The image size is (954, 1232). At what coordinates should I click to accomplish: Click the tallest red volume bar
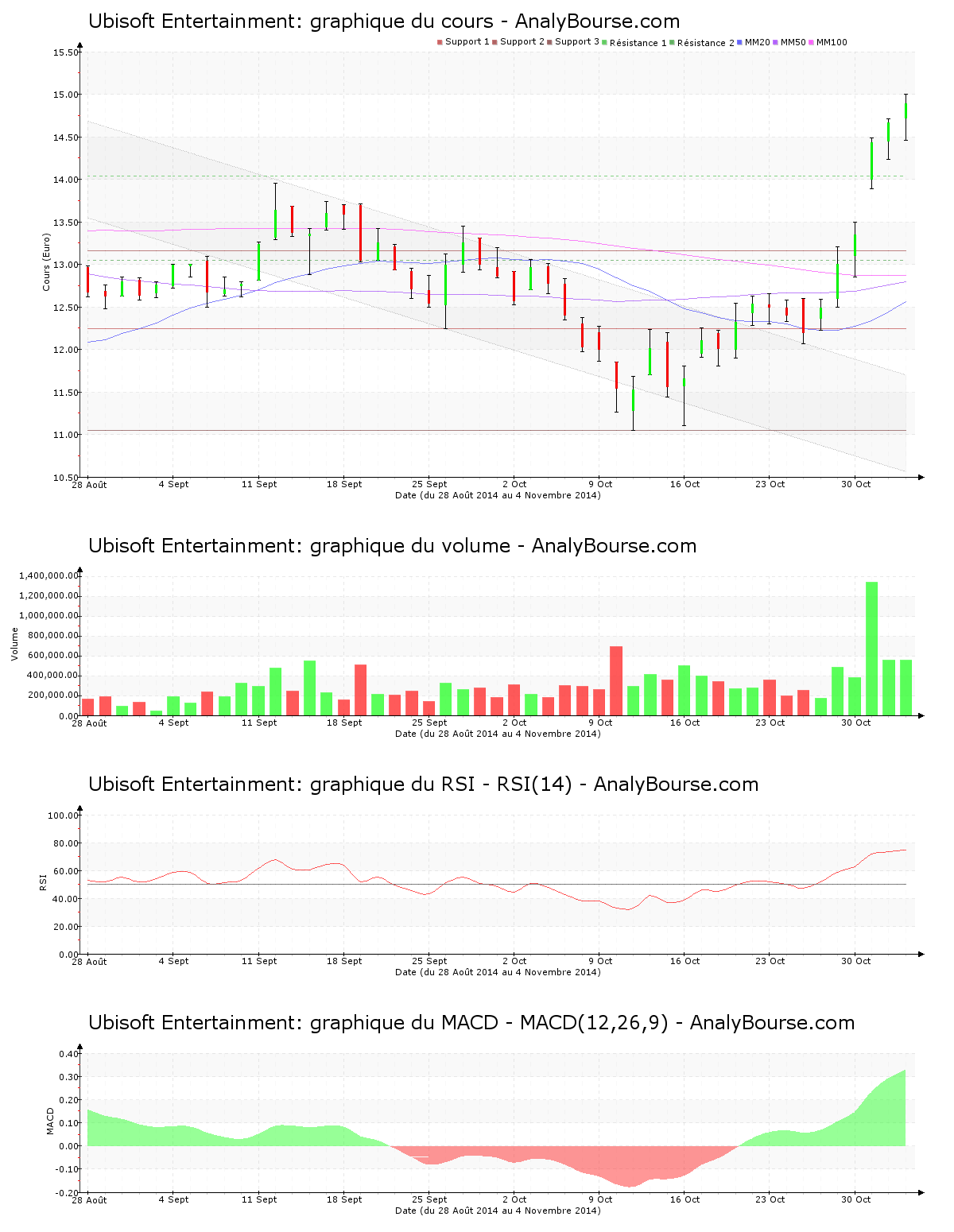tap(616, 680)
